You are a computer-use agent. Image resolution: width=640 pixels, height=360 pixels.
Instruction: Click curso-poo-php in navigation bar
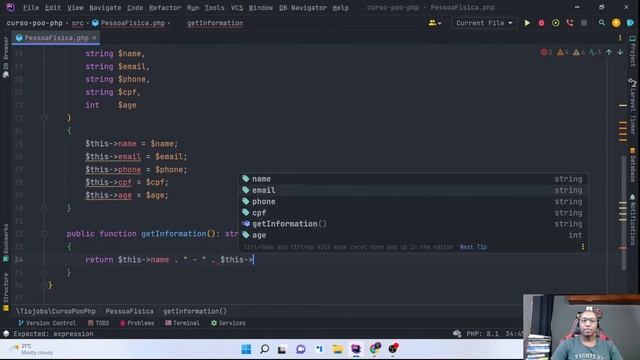click(x=35, y=23)
